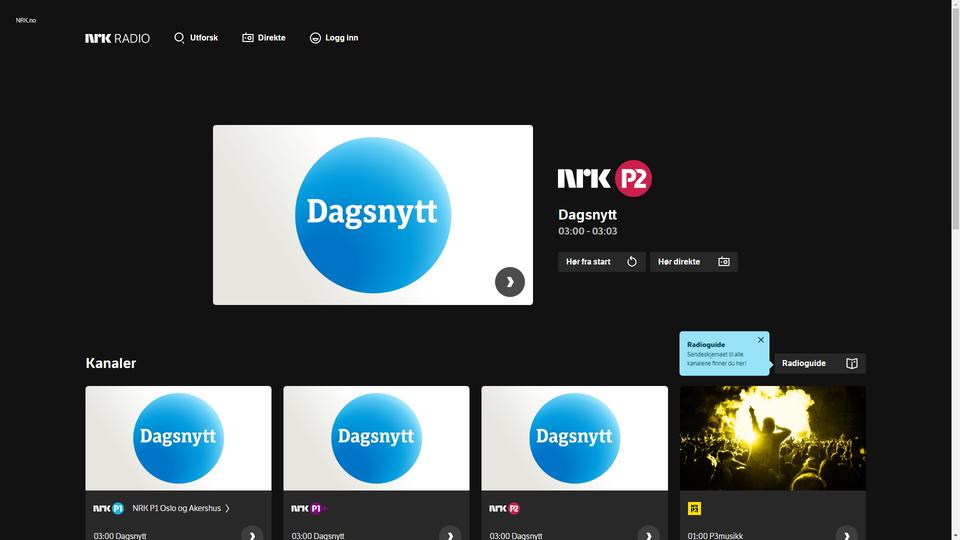
Task: Open NRK P2 Dagsnytt card thumbnail
Action: tap(575, 438)
